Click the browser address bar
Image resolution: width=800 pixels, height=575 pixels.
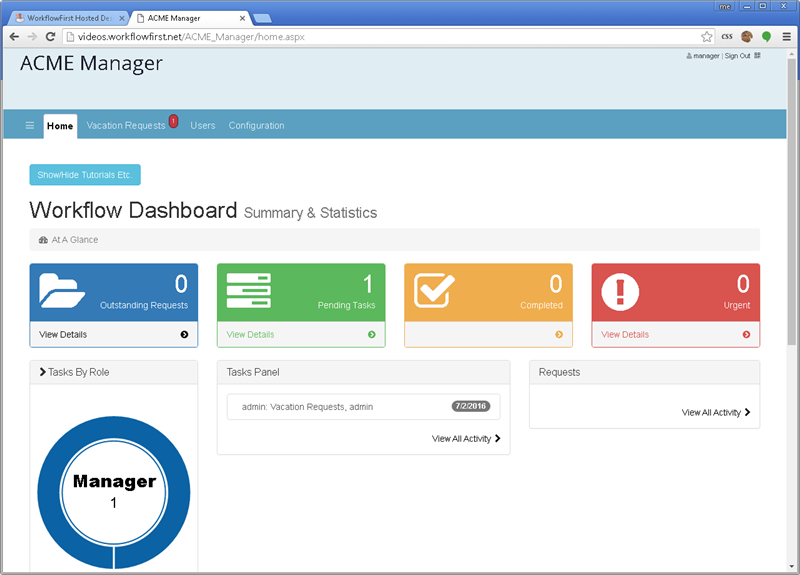click(x=388, y=37)
